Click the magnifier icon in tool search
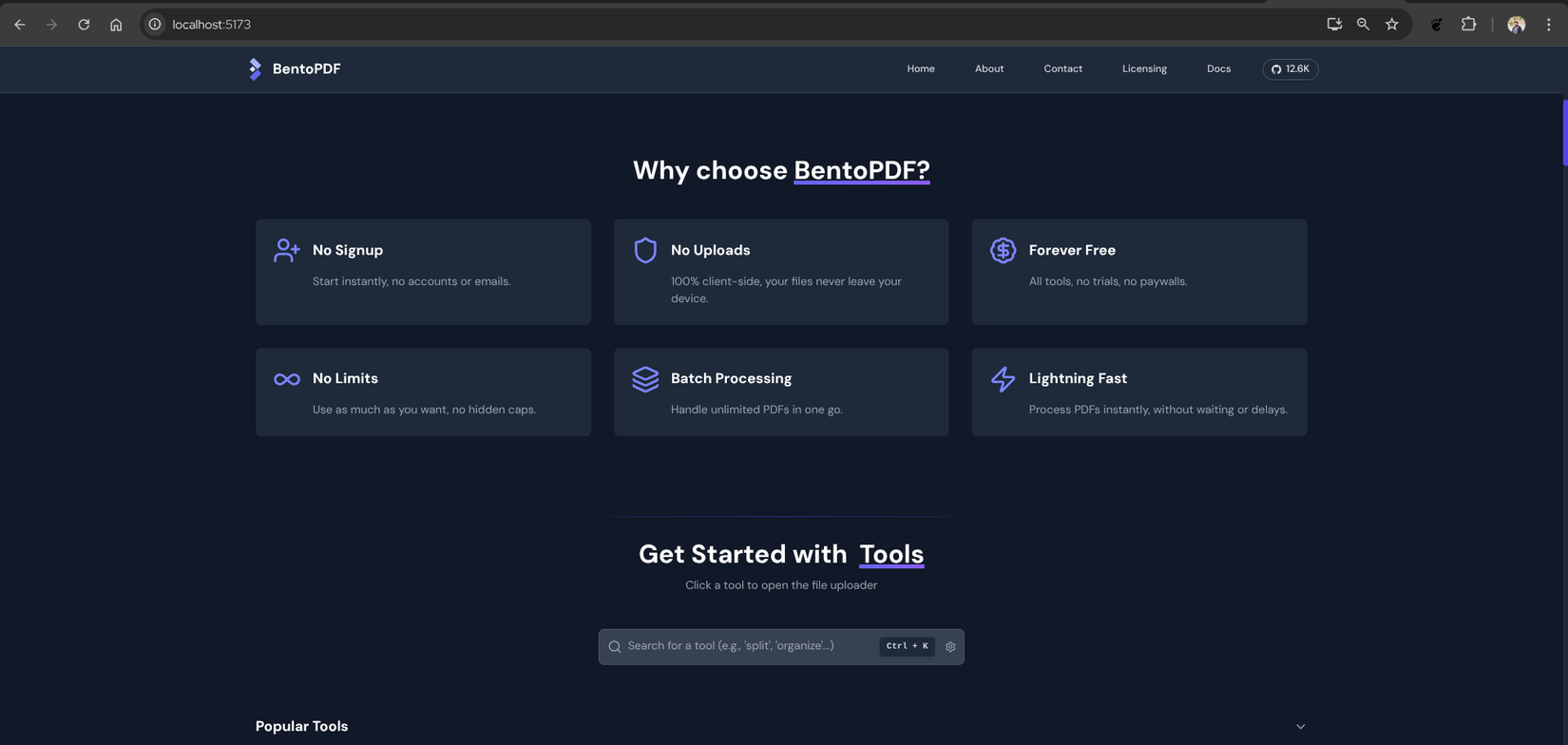This screenshot has height=745, width=1568. point(615,647)
